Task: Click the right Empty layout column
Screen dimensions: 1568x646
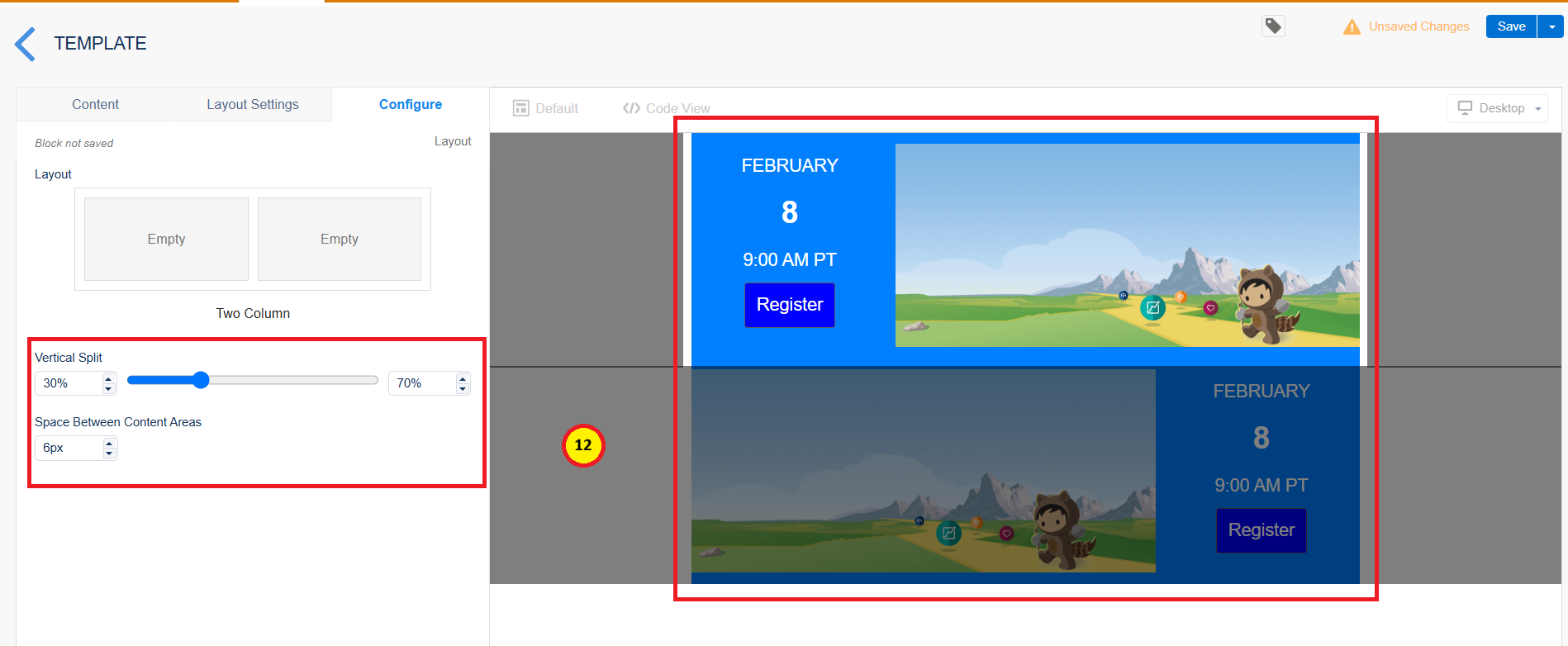Action: [x=339, y=239]
